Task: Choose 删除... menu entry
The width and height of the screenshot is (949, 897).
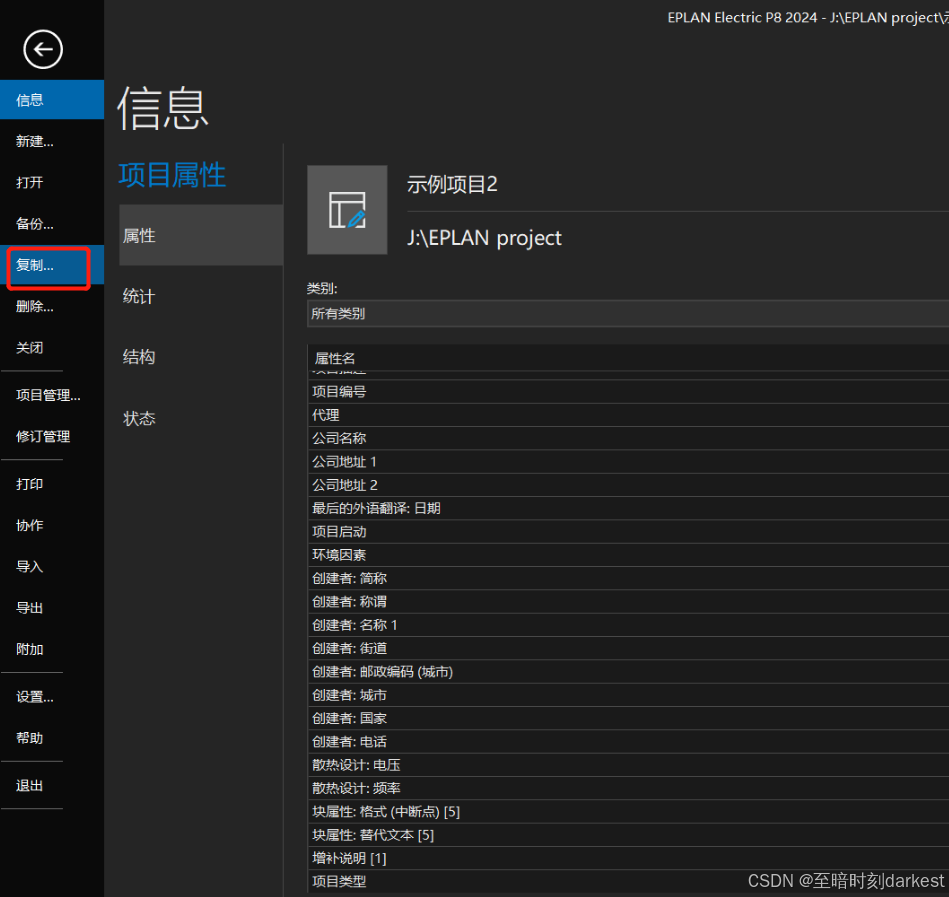Action: pos(52,306)
